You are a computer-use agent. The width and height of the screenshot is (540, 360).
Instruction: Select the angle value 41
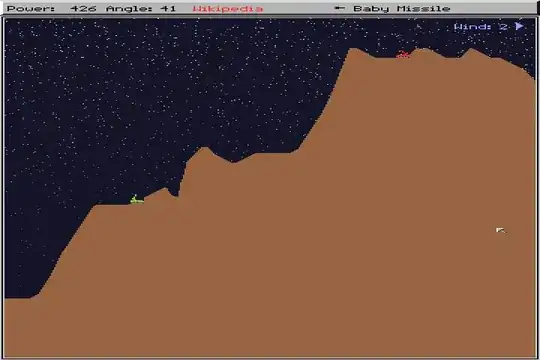click(168, 8)
